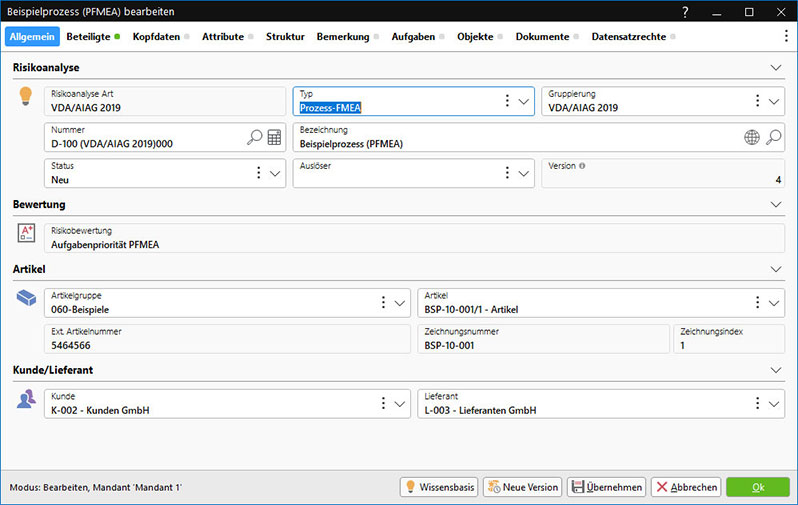Viewport: 798px width, 505px height.
Task: Switch to the Beteiligte tab
Action: tap(89, 36)
